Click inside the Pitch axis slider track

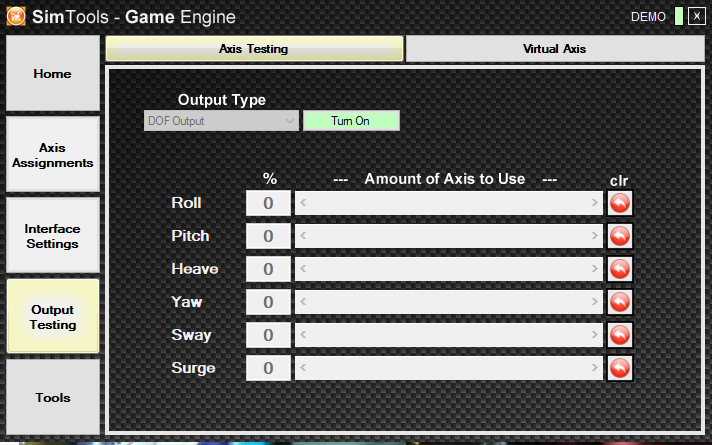tap(449, 236)
